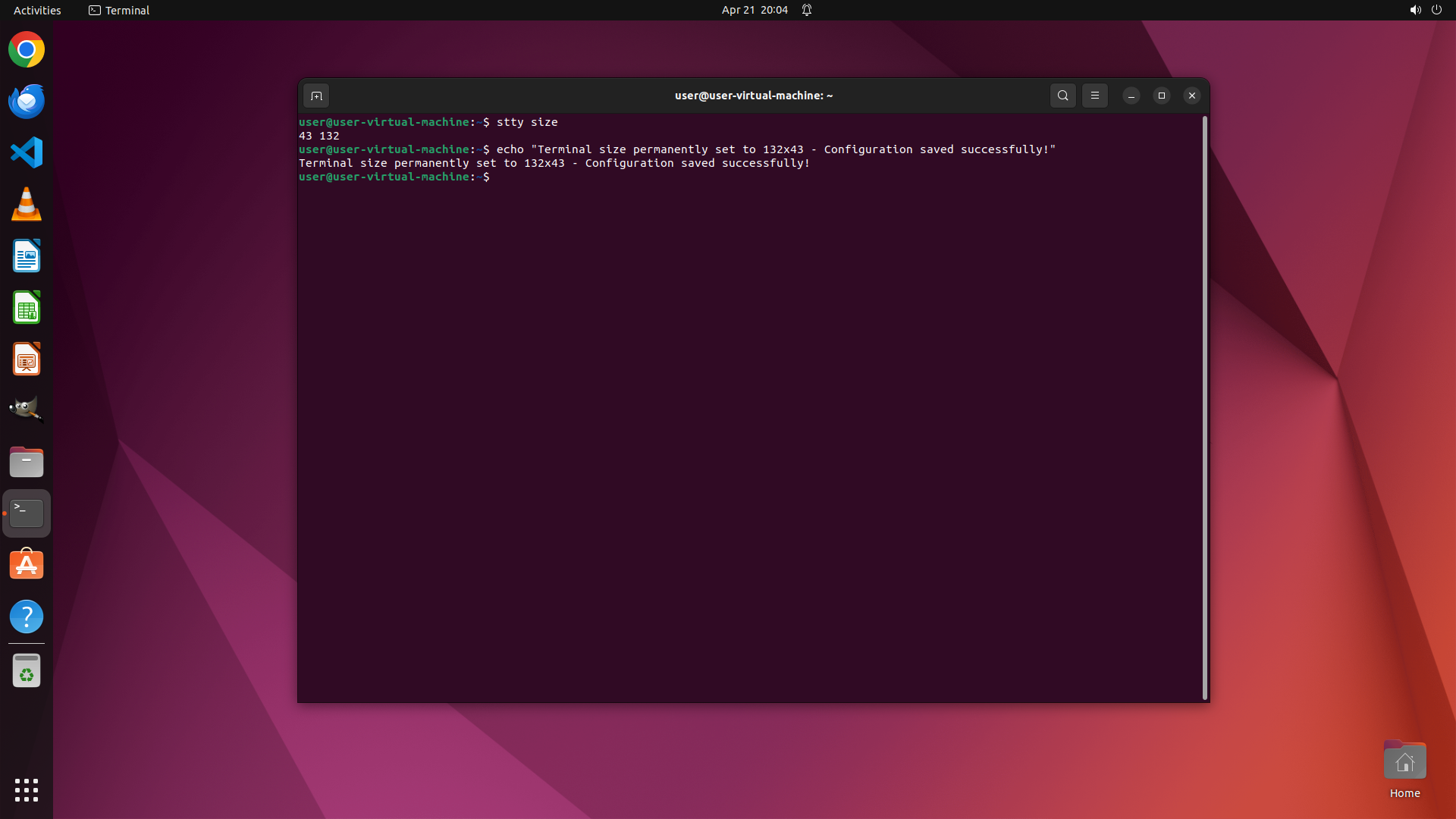Image resolution: width=1456 pixels, height=819 pixels.
Task: Open a new terminal tab
Action: click(x=316, y=96)
